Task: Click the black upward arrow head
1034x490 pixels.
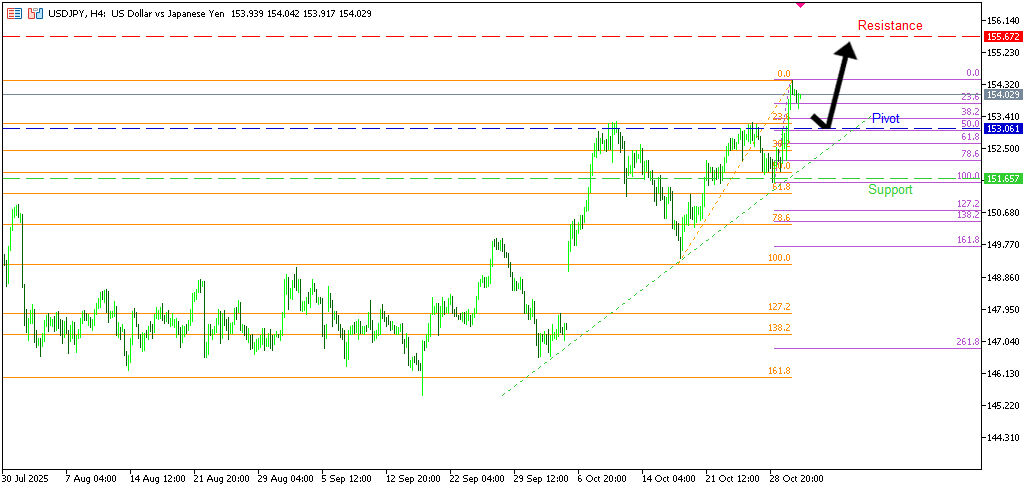Action: coord(849,46)
